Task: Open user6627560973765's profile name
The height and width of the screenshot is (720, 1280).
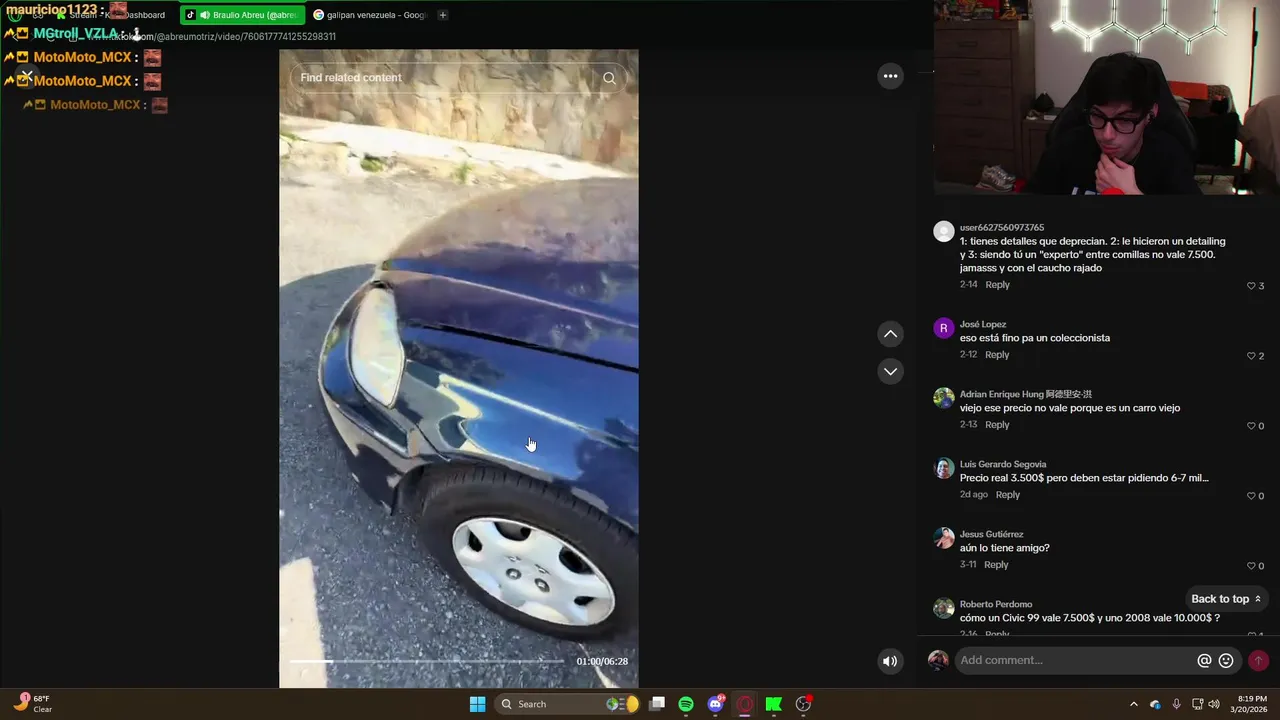Action: [1002, 228]
